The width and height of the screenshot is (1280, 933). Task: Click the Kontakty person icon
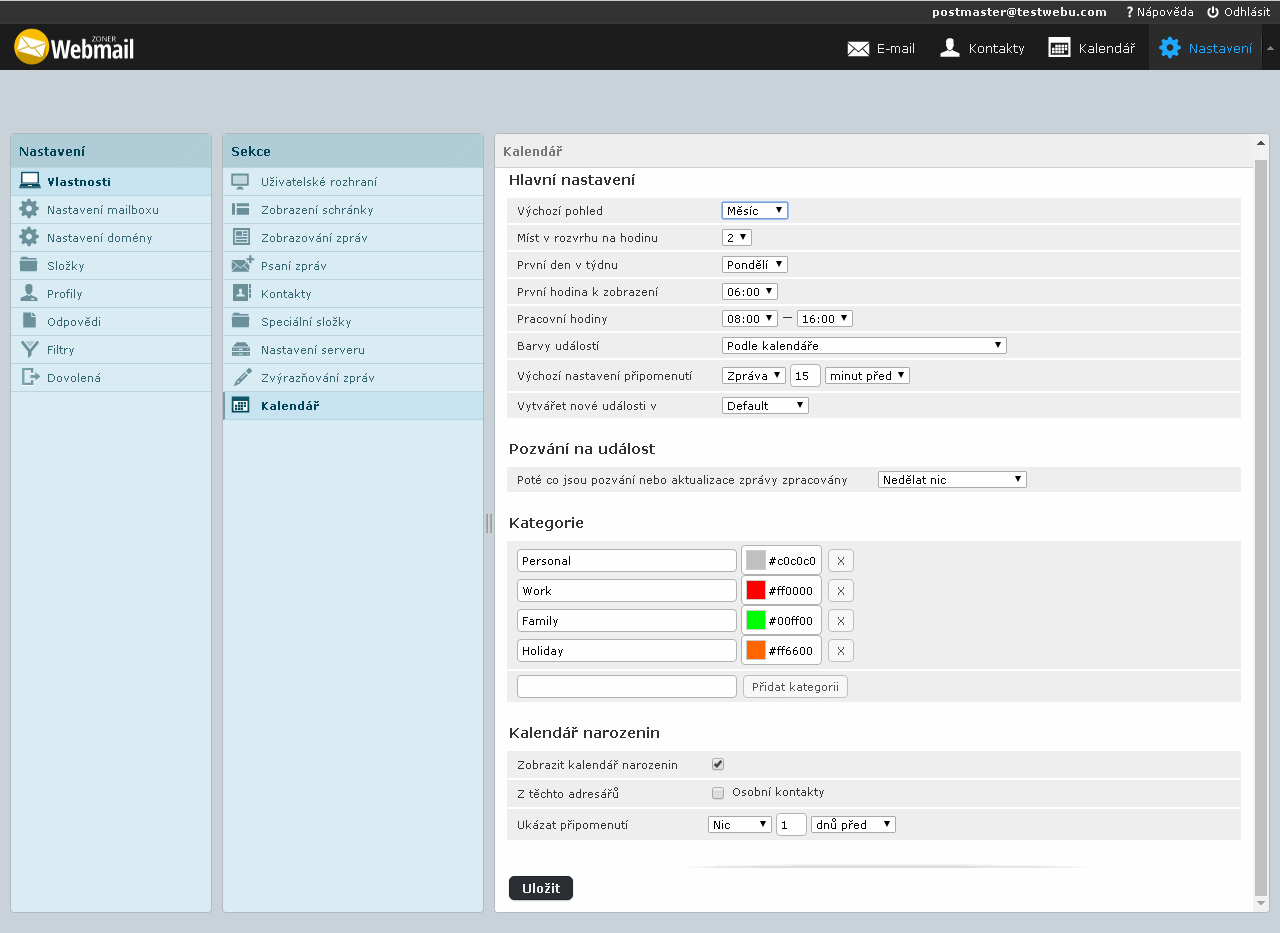coord(950,48)
